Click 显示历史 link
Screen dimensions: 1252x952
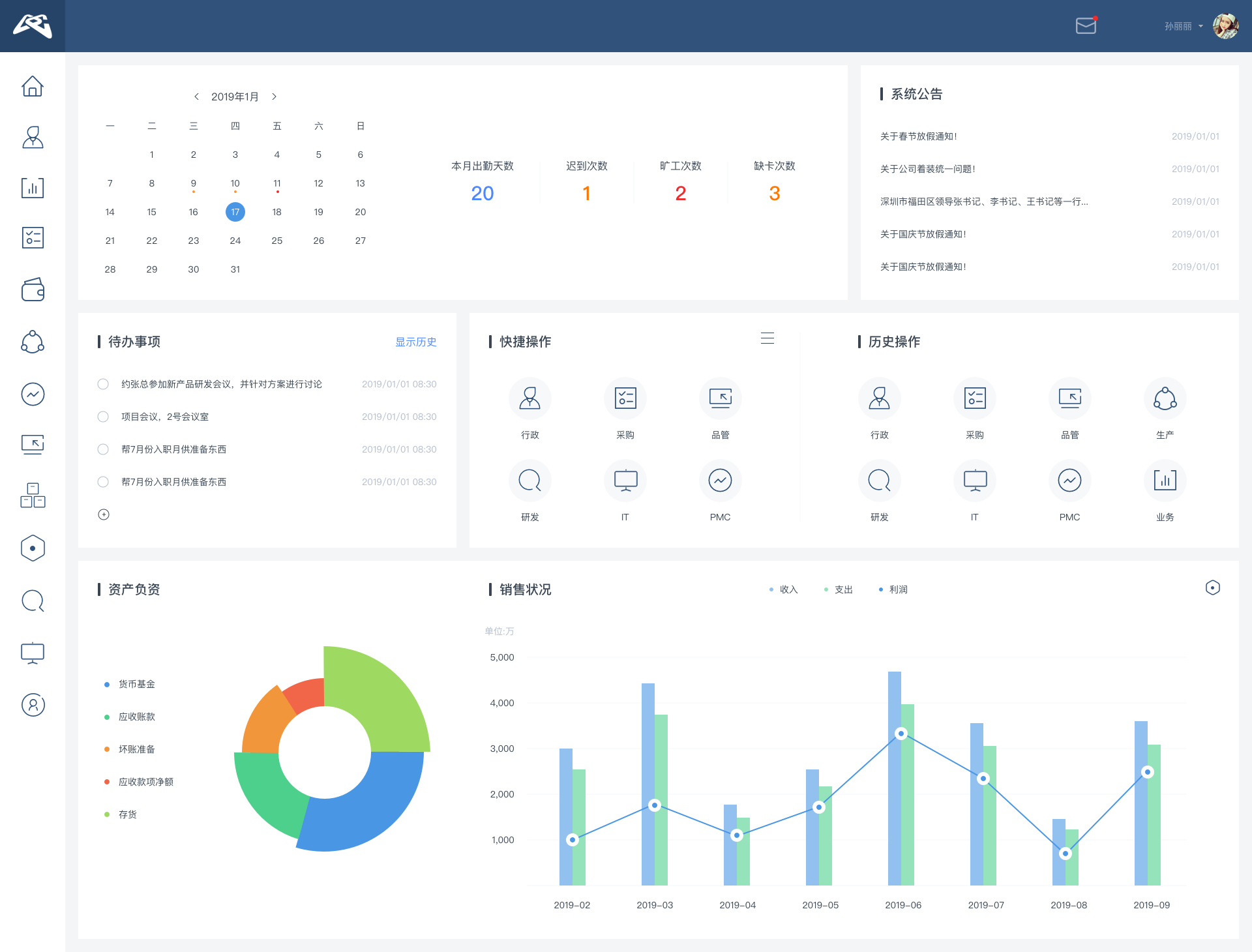pyautogui.click(x=416, y=342)
